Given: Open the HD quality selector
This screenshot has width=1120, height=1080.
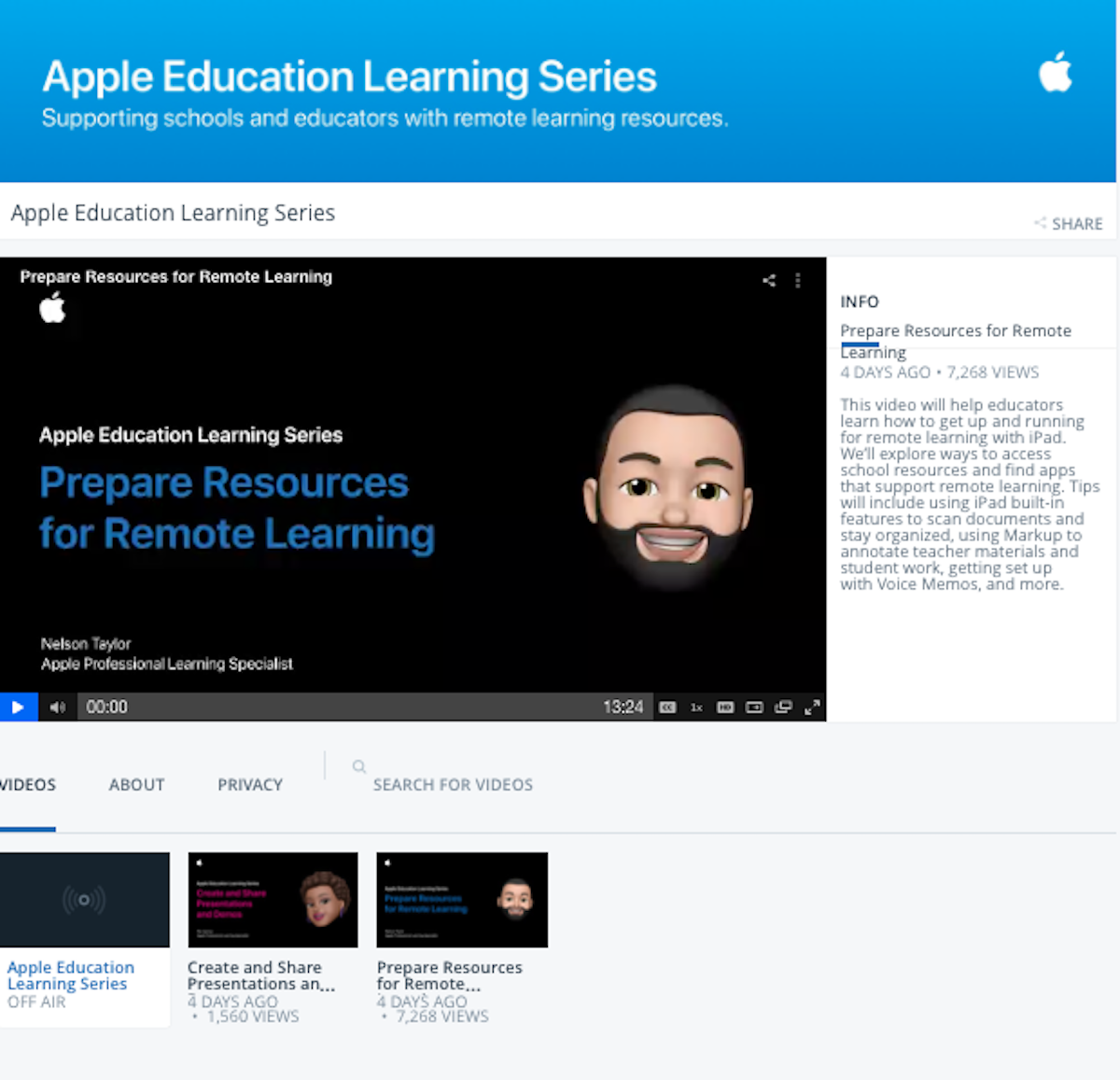Looking at the screenshot, I should (725, 707).
